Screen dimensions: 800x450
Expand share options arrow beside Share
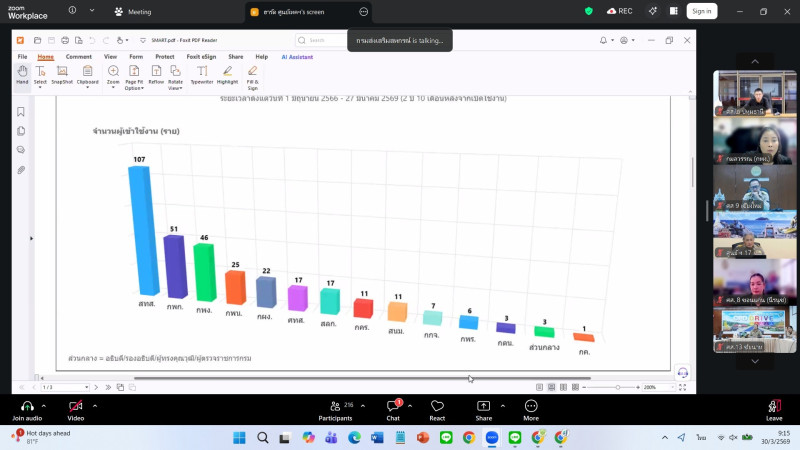pyautogui.click(x=503, y=406)
